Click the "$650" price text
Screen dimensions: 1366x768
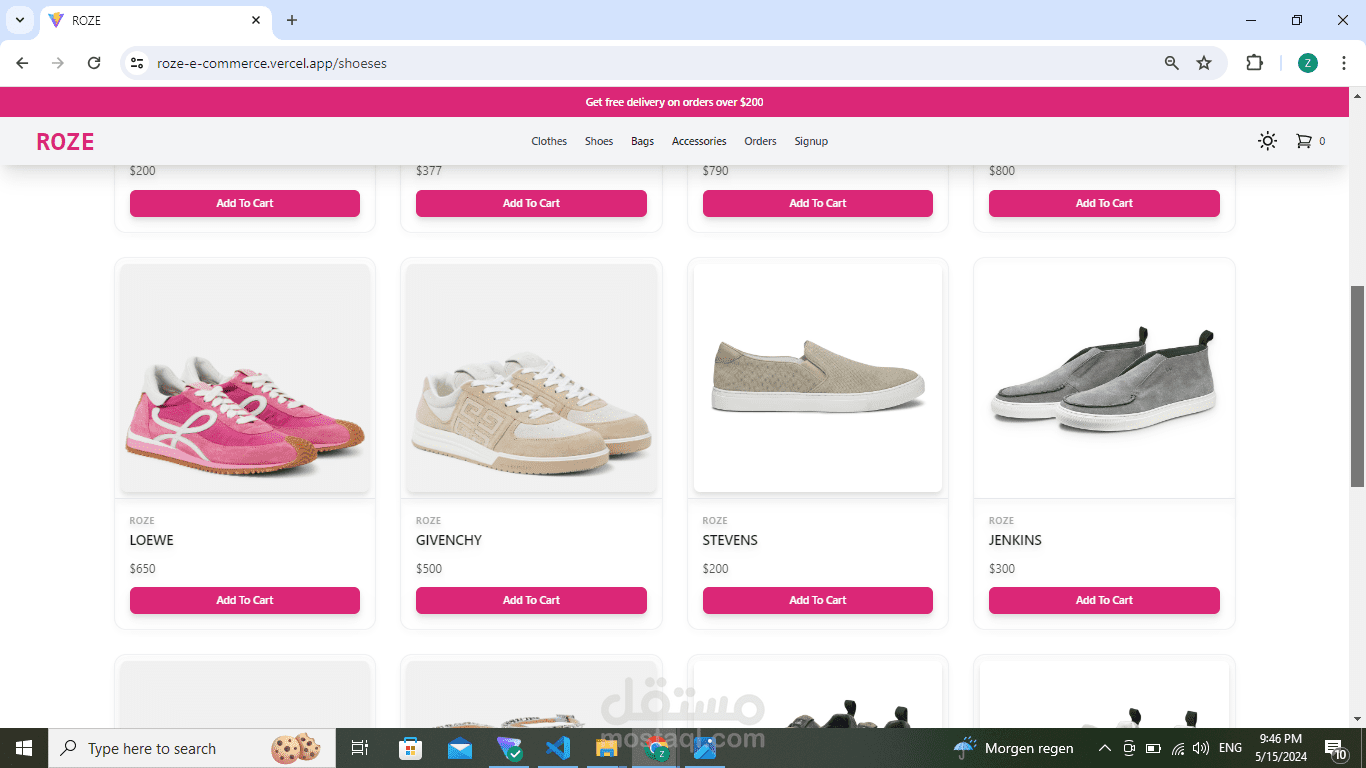click(x=143, y=569)
